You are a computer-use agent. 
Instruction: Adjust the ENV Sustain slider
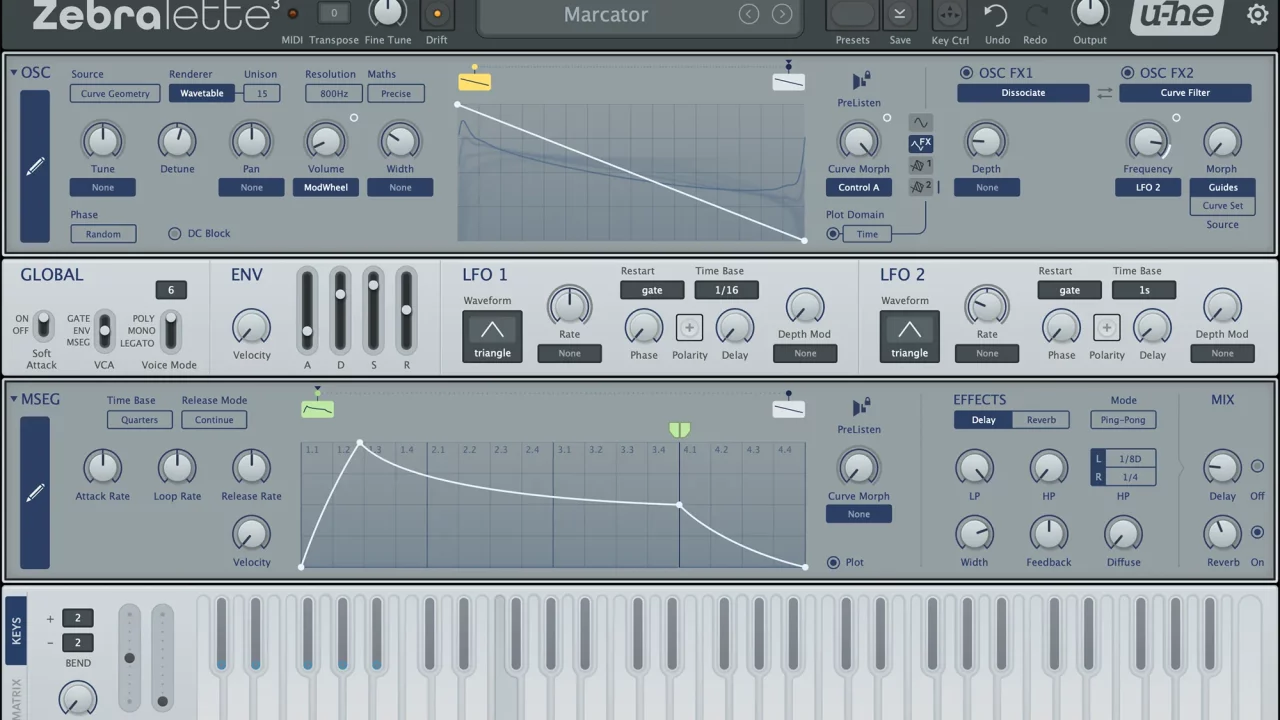(373, 309)
